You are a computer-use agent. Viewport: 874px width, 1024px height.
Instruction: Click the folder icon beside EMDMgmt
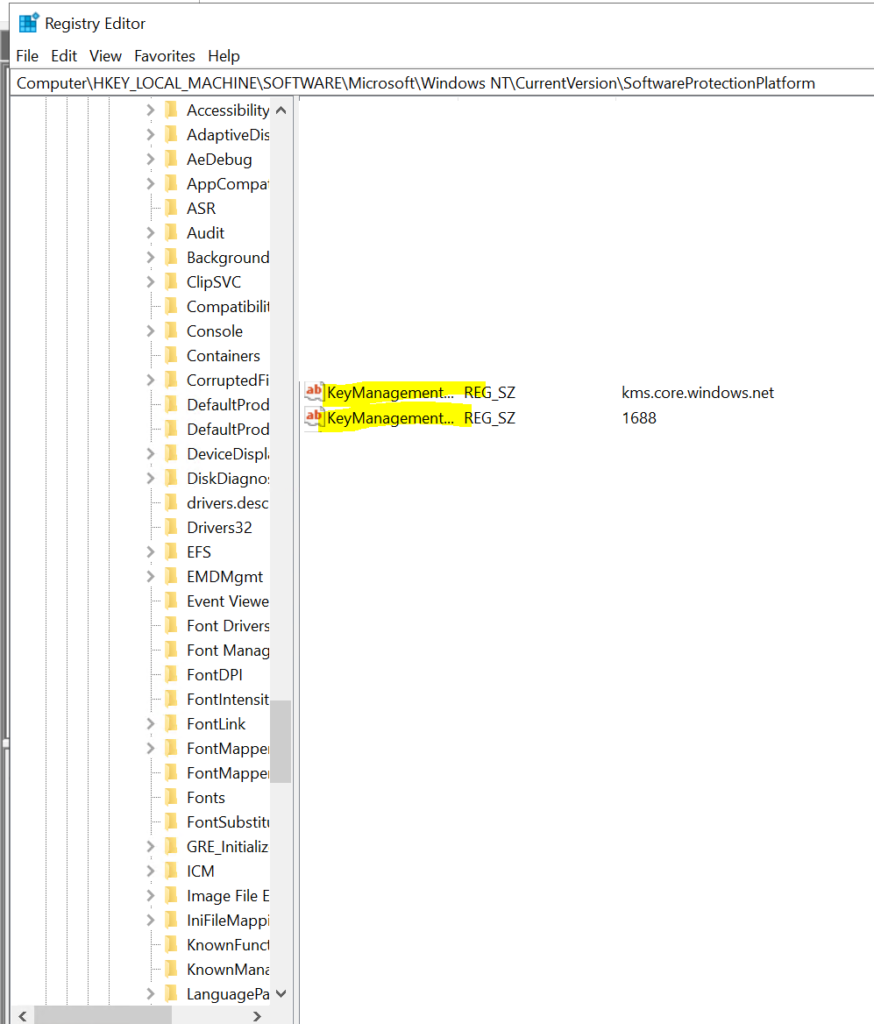[x=171, y=576]
